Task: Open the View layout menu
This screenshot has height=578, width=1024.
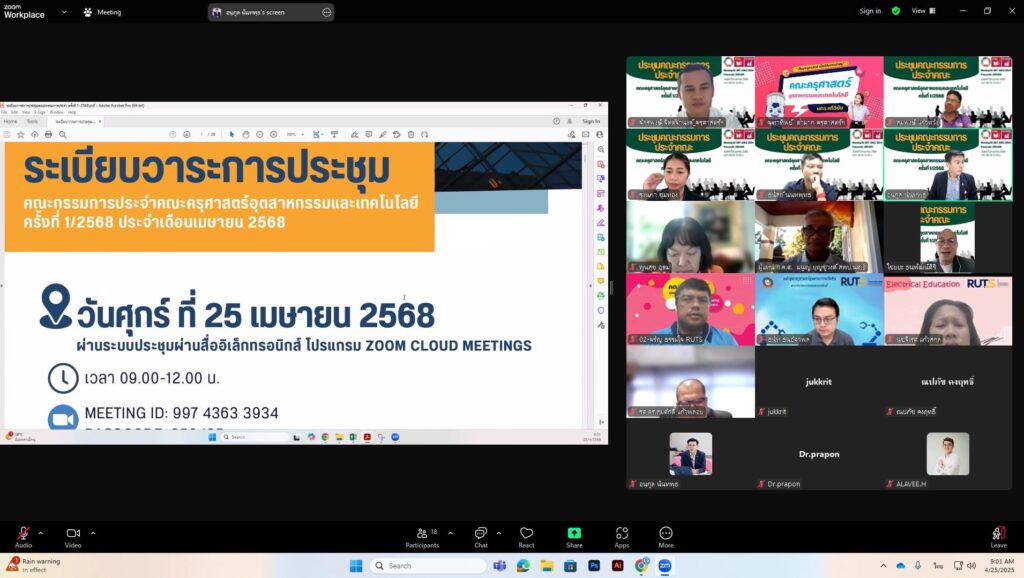Action: (923, 11)
